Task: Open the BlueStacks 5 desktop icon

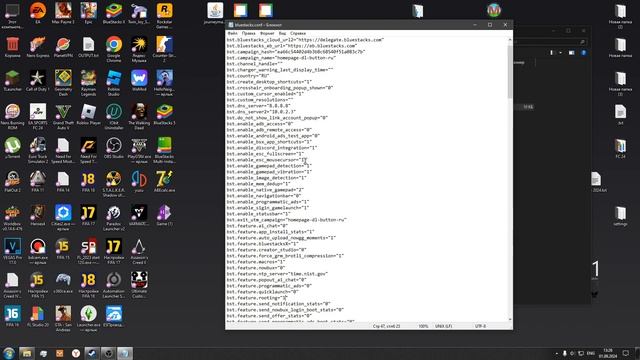Action: 164,114
